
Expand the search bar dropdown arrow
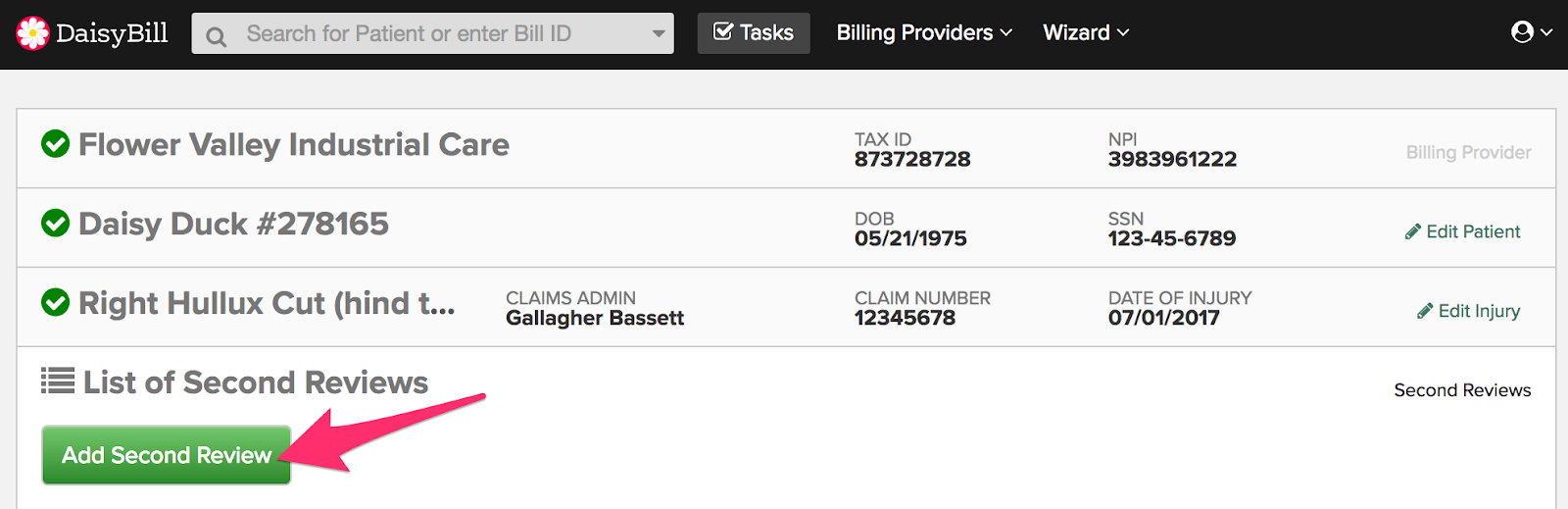pyautogui.click(x=659, y=33)
